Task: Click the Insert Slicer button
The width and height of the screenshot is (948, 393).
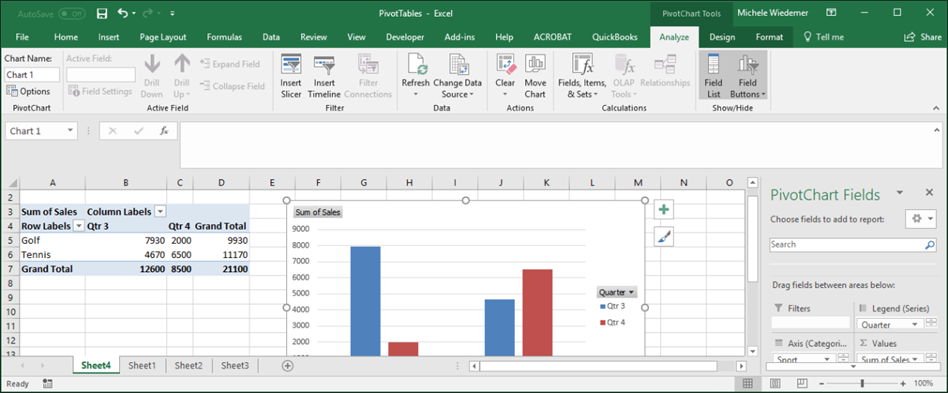Action: click(x=291, y=77)
